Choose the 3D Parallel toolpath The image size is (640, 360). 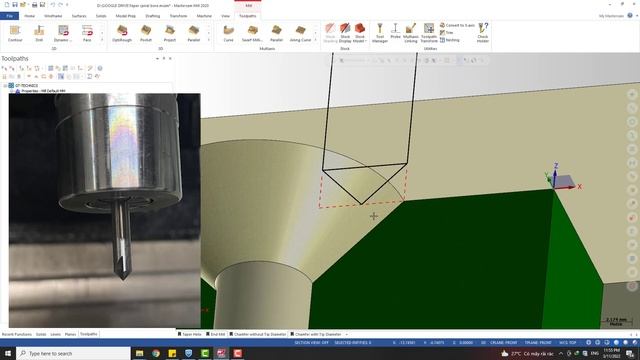194,33
